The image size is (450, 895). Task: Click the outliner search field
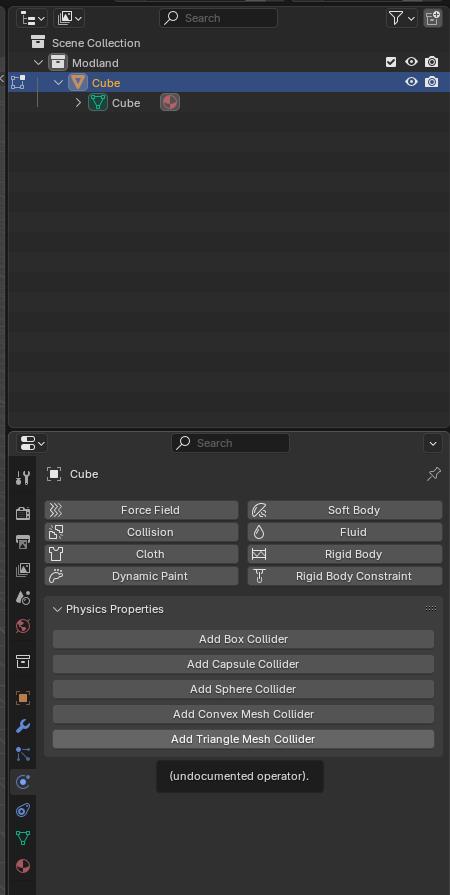(x=218, y=18)
